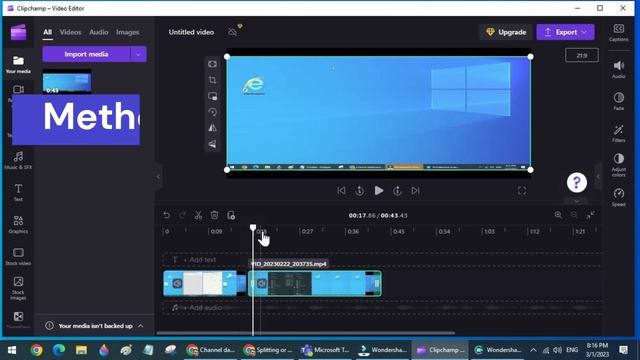
Task: Switch to the All media tab
Action: coord(48,32)
